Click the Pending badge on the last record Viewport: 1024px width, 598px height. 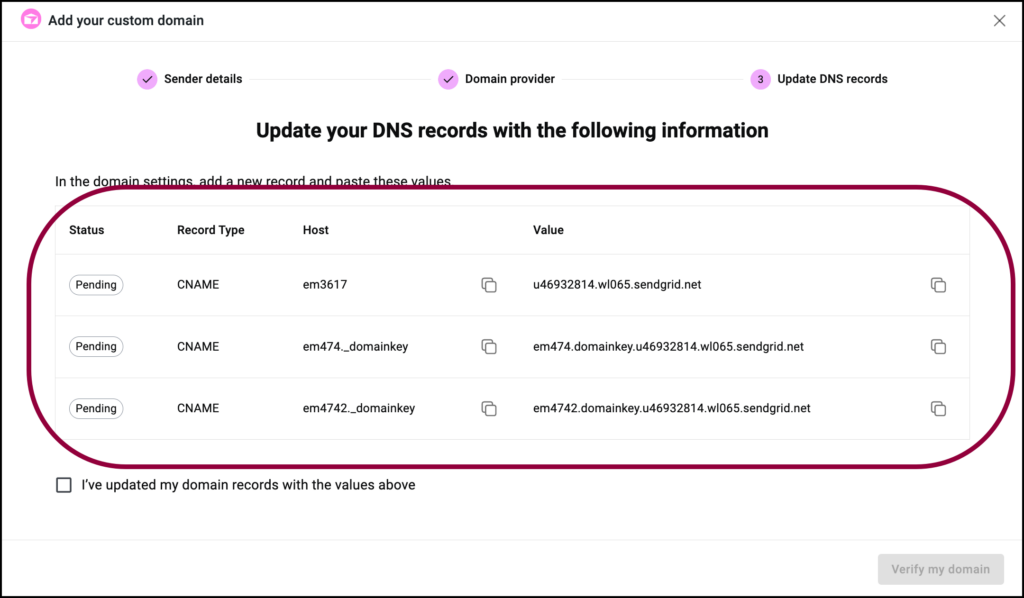tap(96, 408)
